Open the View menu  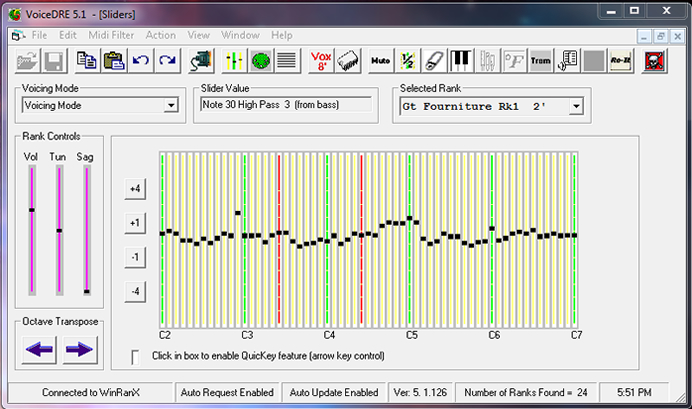[x=199, y=35]
